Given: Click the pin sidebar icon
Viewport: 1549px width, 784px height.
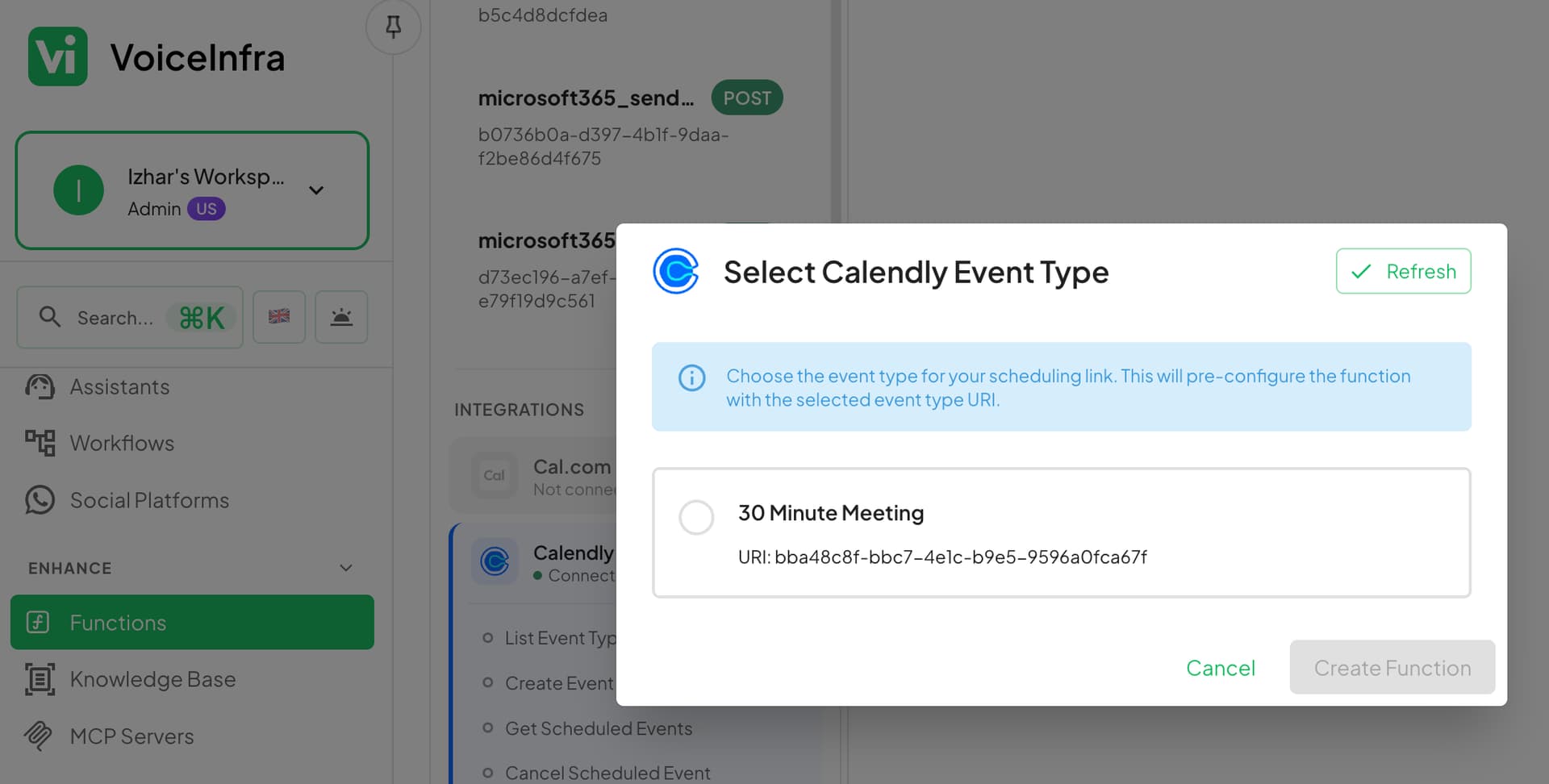Looking at the screenshot, I should 393,27.
